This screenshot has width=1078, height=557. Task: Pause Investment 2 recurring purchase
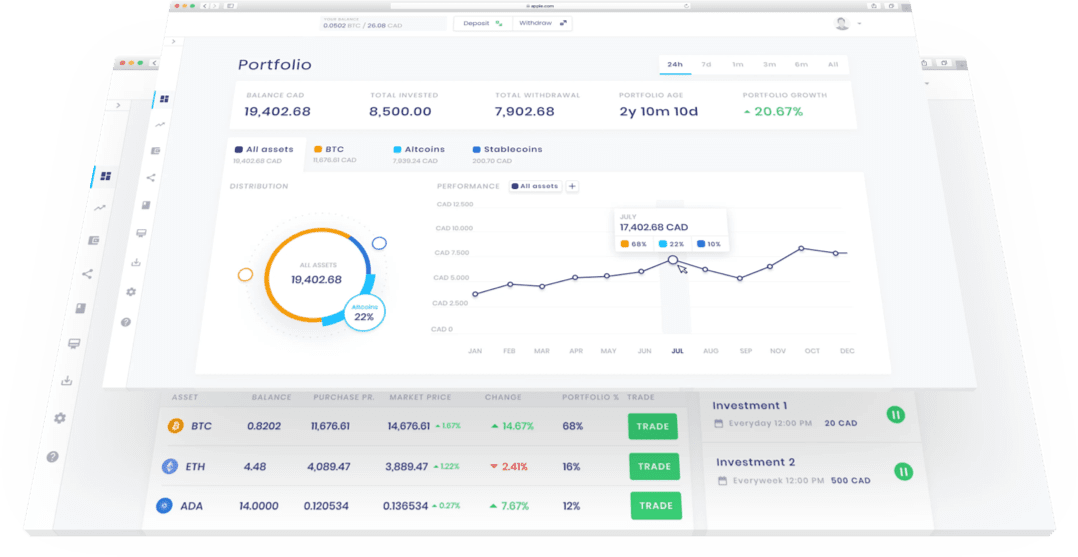(x=903, y=471)
